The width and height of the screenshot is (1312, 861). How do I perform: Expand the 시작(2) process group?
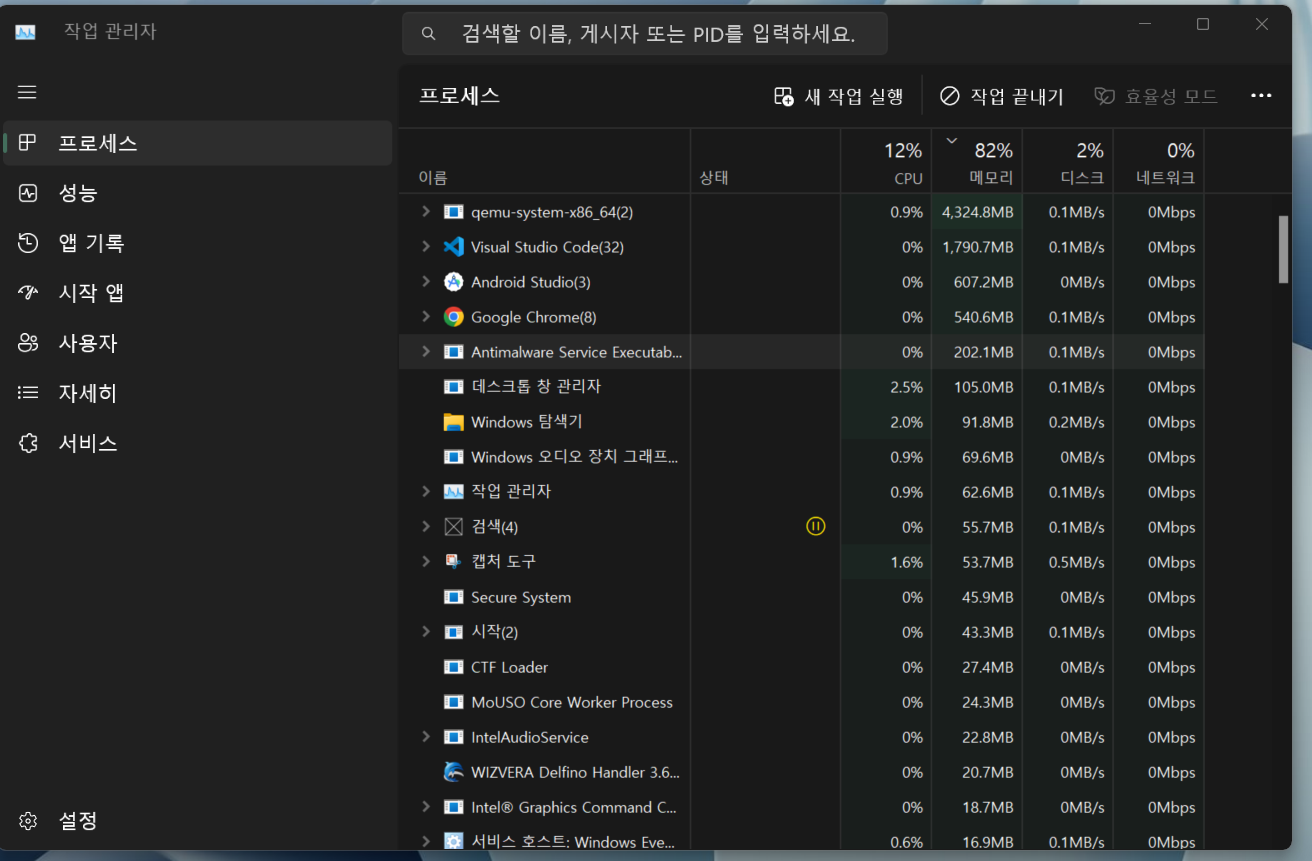[x=425, y=632]
